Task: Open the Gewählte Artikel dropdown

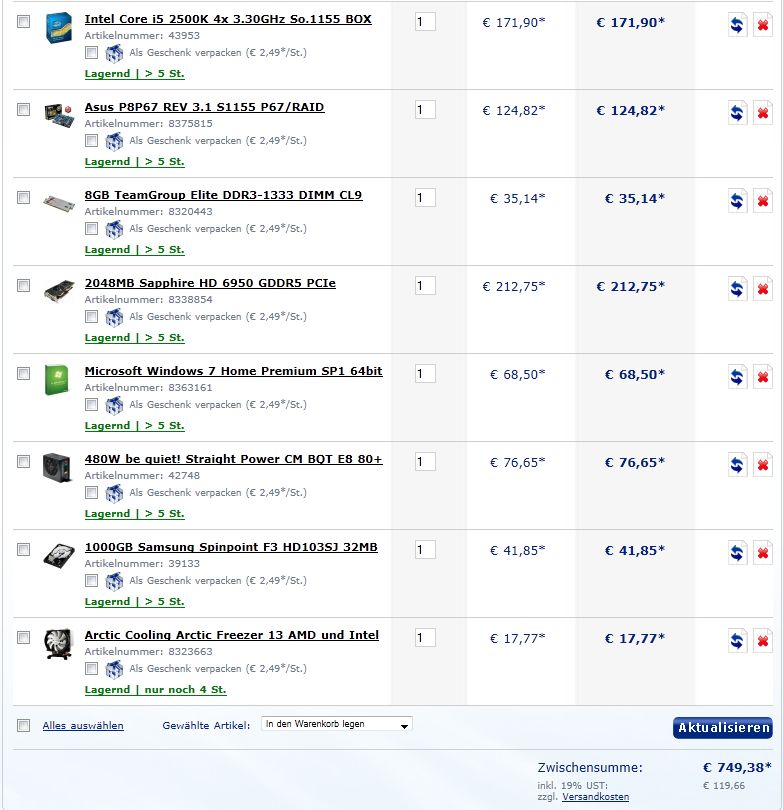Action: [x=337, y=724]
